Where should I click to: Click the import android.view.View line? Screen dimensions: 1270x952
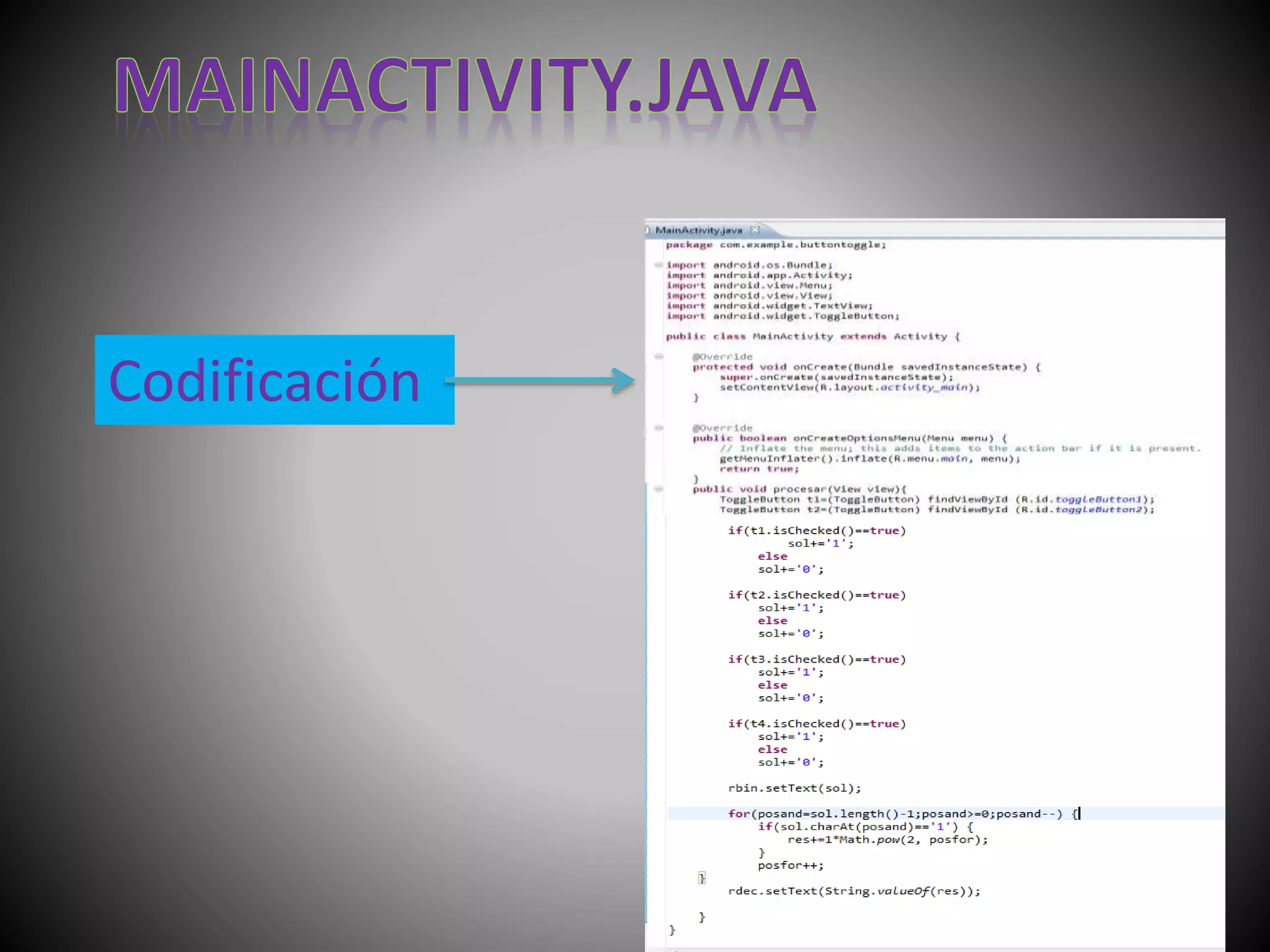point(750,296)
